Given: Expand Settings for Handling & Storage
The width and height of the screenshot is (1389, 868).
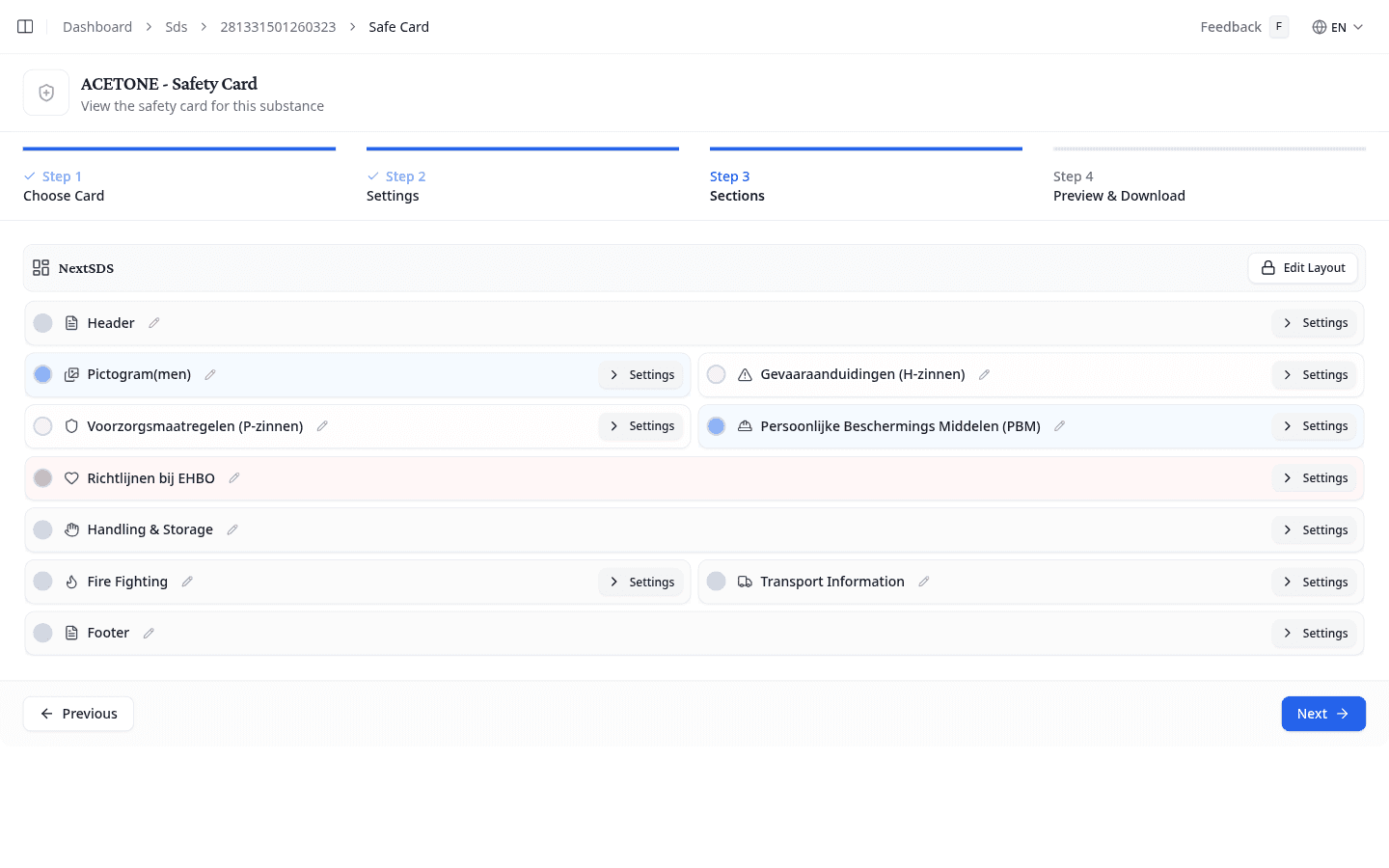Looking at the screenshot, I should (1314, 529).
